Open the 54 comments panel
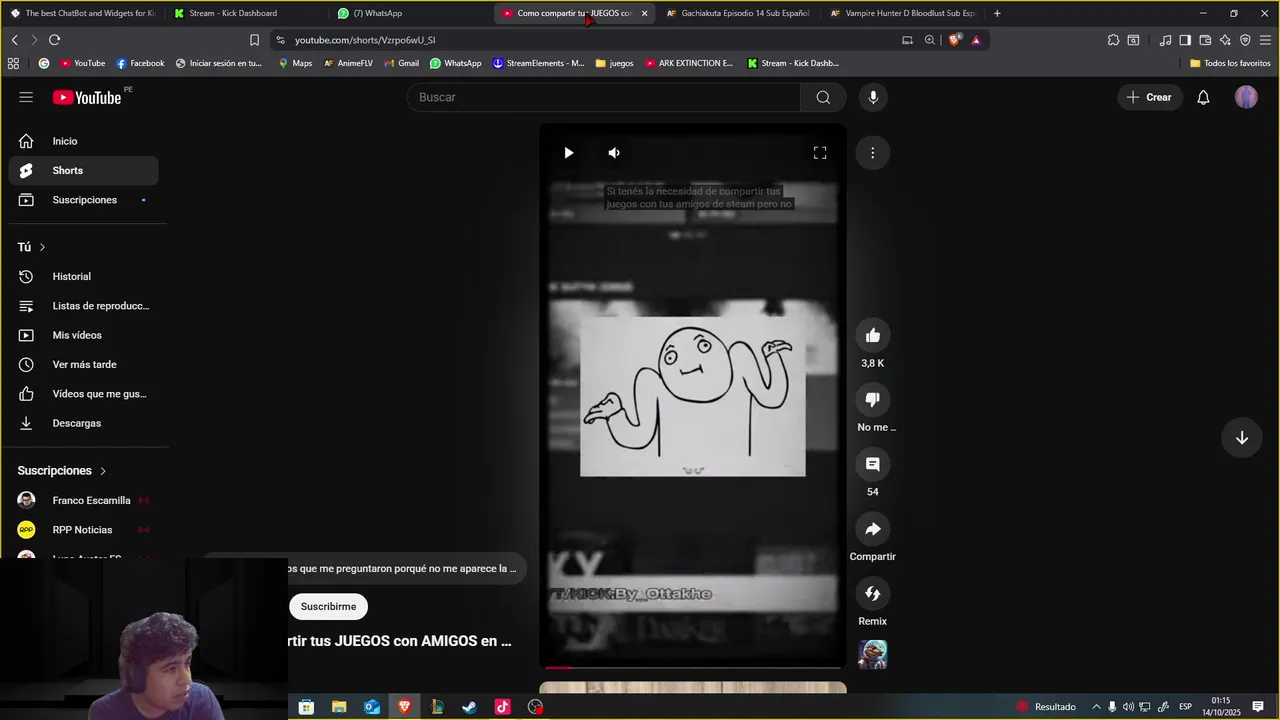 (873, 464)
